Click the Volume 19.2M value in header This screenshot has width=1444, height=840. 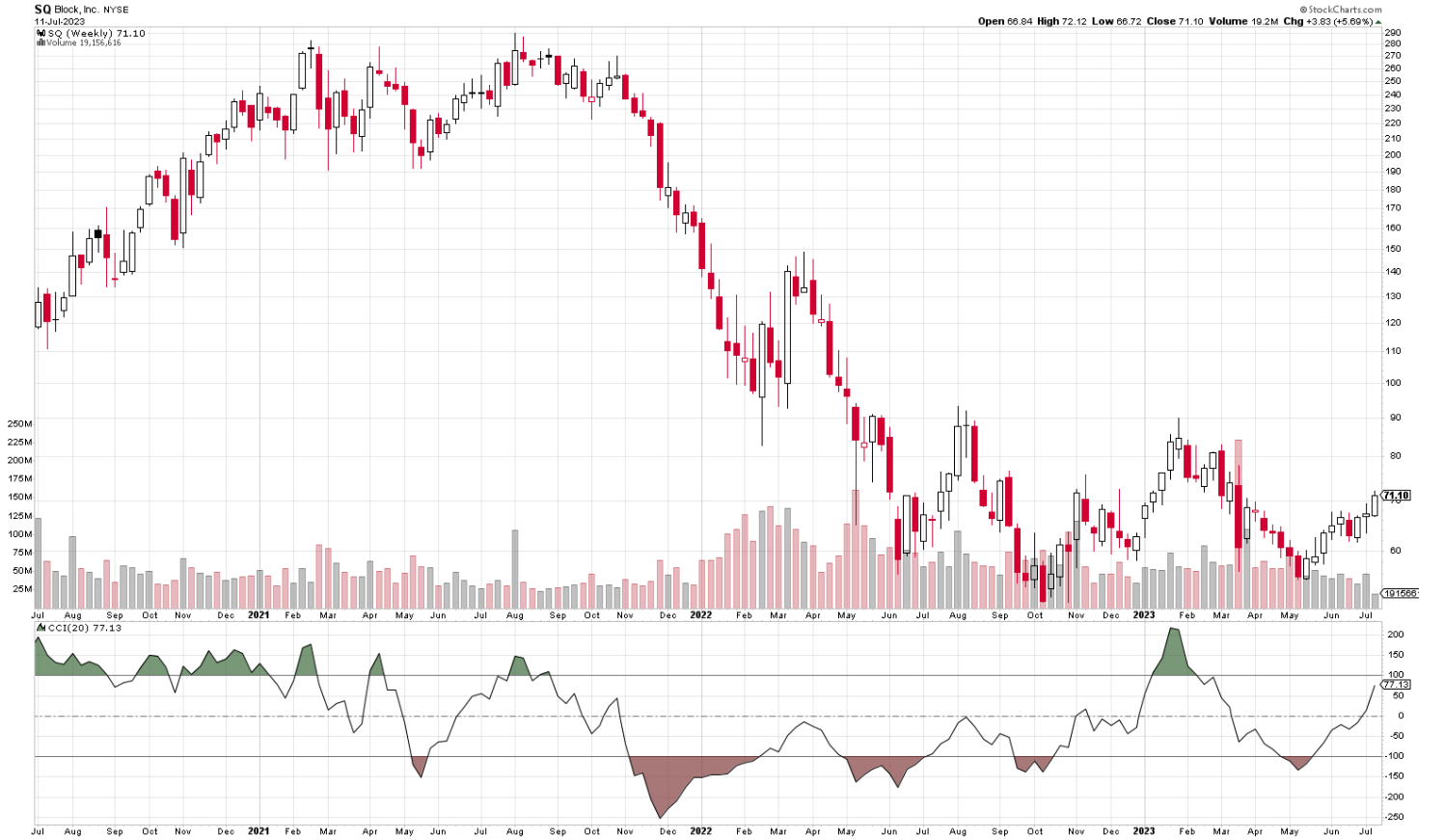point(1243,21)
